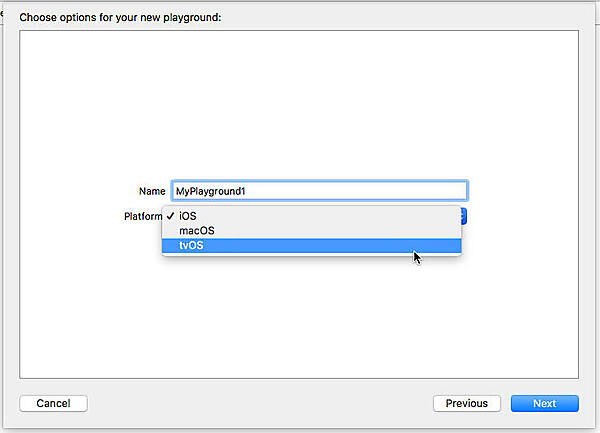600x433 pixels.
Task: Choose macOS in the Platform menu
Action: click(x=196, y=230)
